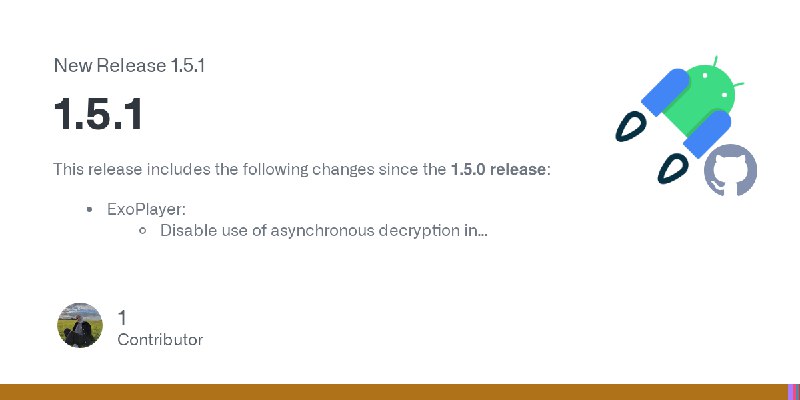This screenshot has width=800, height=400.
Task: Click the Contributor label
Action: [160, 340]
